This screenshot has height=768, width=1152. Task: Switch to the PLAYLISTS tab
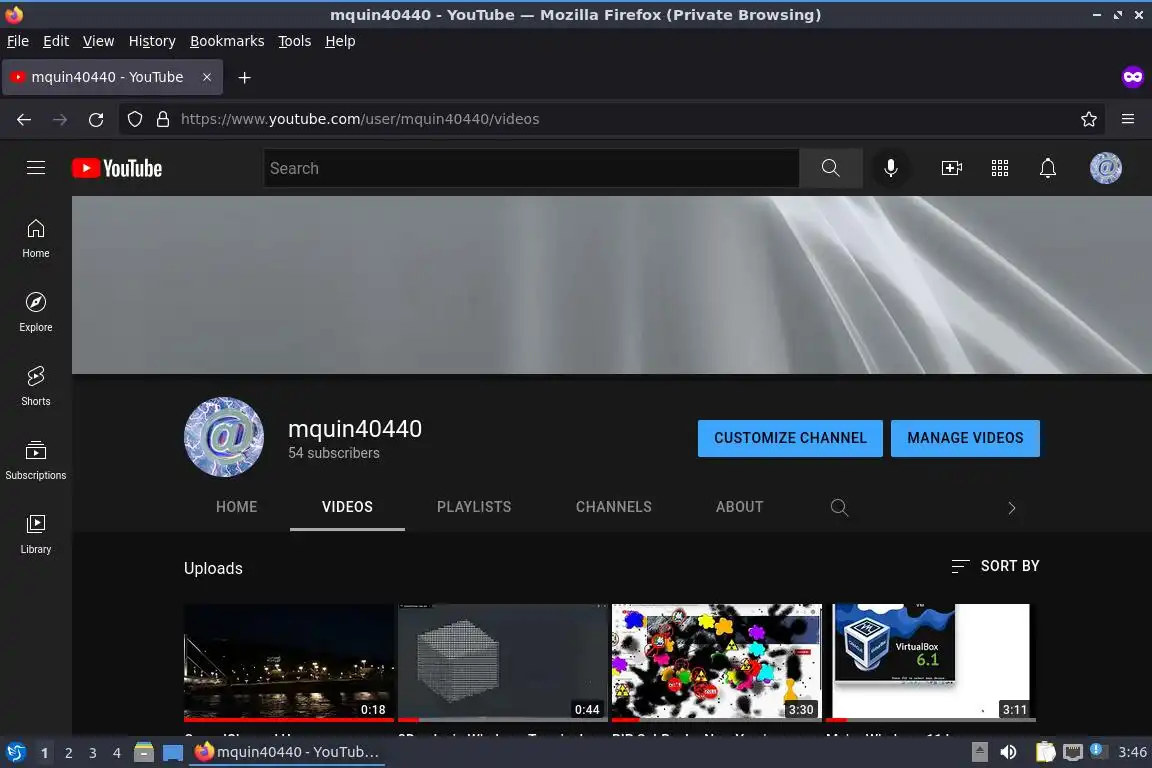[474, 507]
